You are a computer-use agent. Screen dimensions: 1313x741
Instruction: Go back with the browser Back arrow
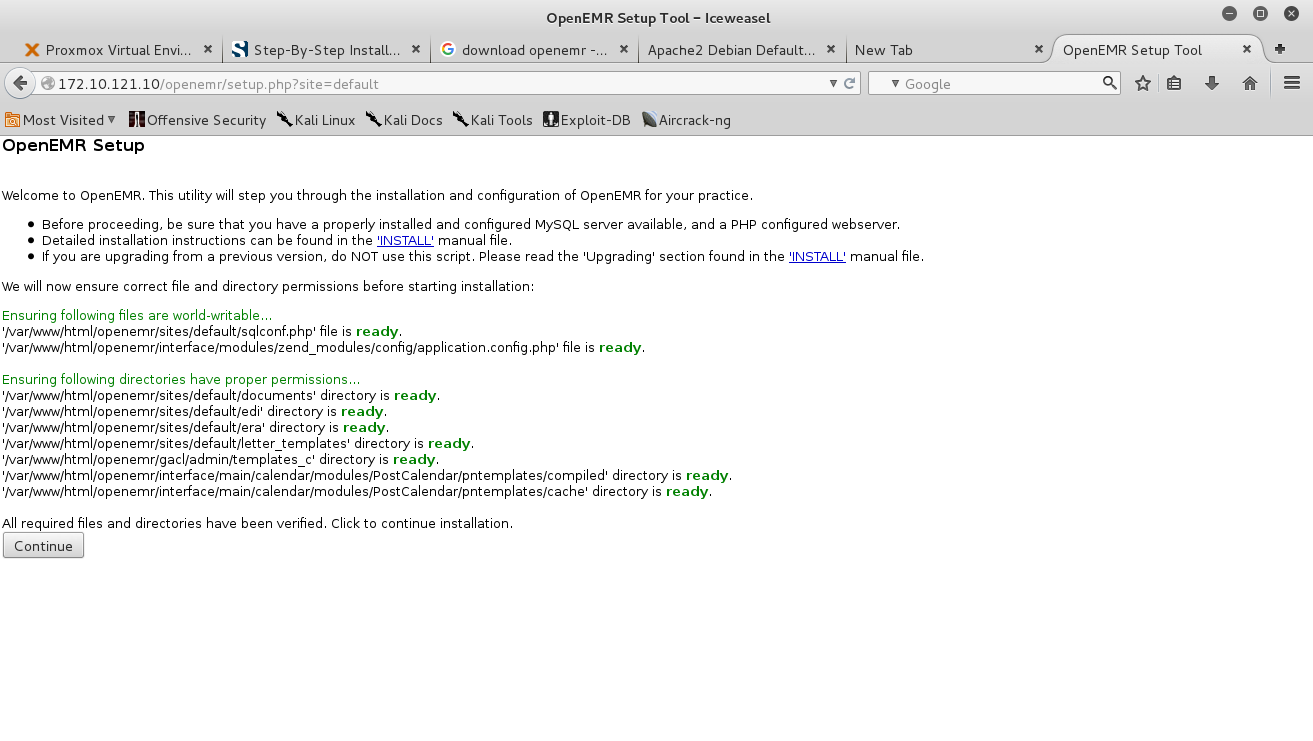pos(19,83)
